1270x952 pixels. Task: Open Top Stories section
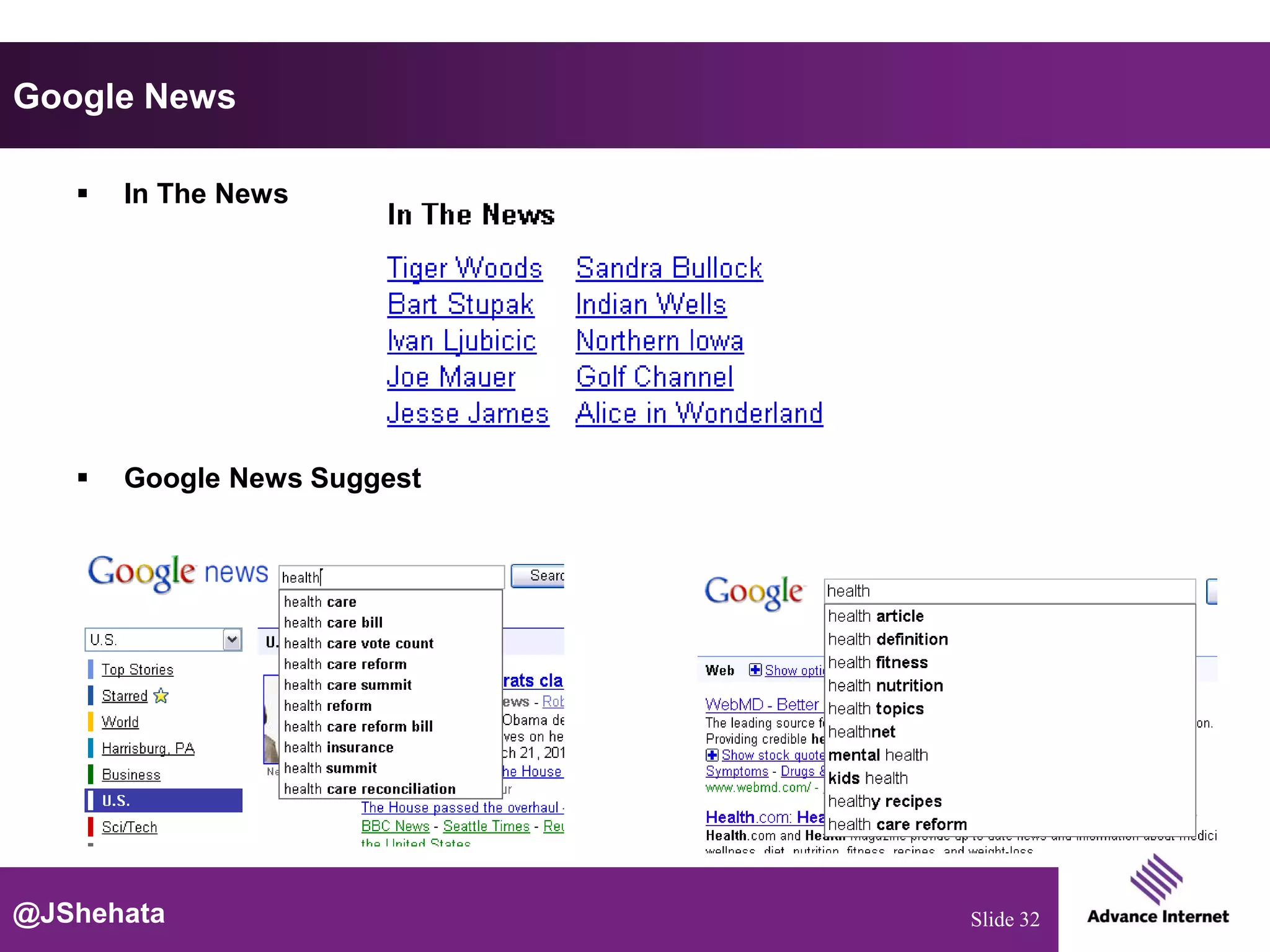(x=138, y=669)
